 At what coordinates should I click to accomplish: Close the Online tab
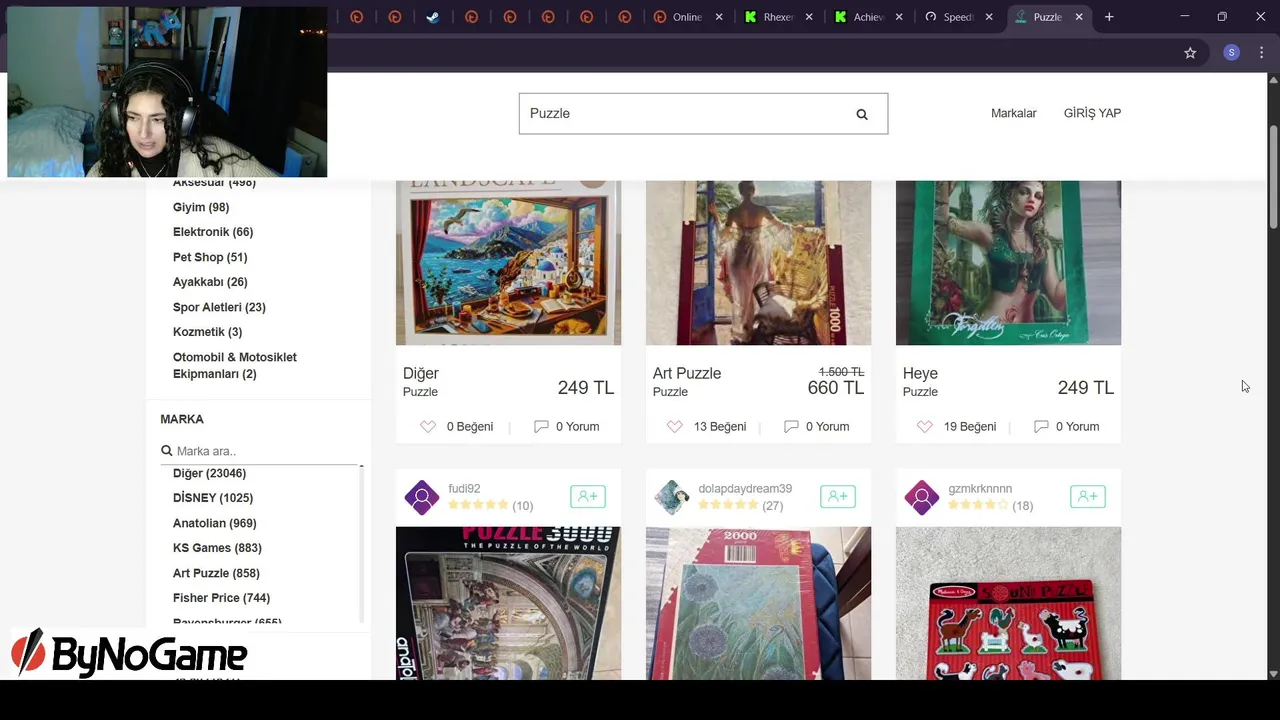click(x=718, y=17)
